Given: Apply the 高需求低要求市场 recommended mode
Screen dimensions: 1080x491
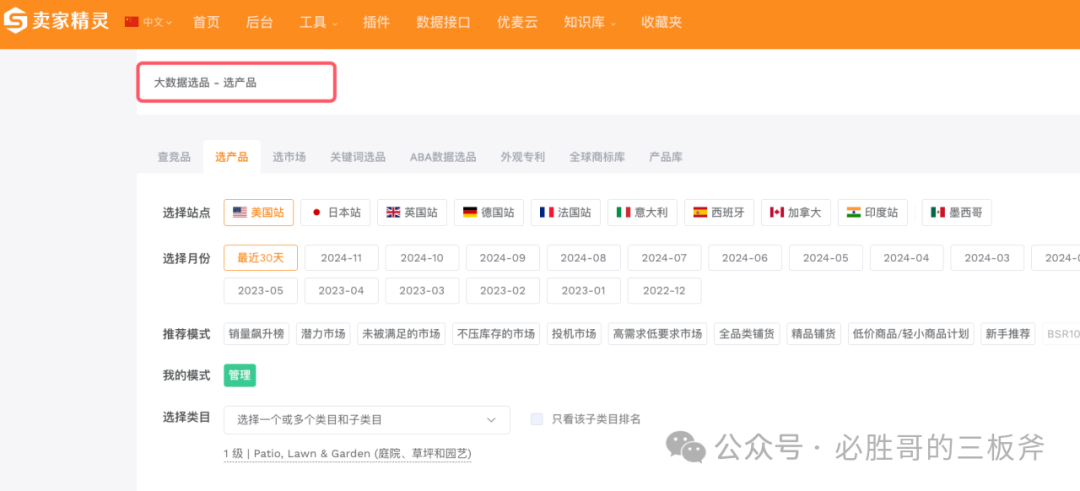Looking at the screenshot, I should coord(658,334).
